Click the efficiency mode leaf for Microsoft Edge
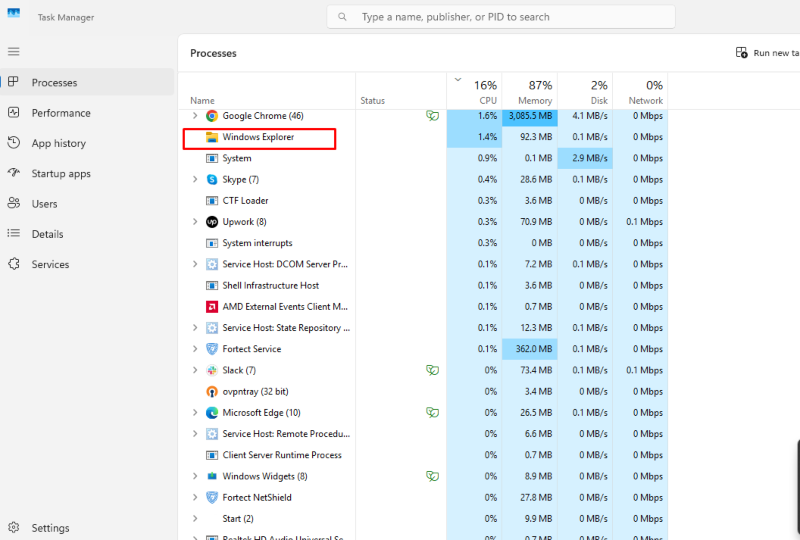The image size is (800, 540). [x=432, y=412]
